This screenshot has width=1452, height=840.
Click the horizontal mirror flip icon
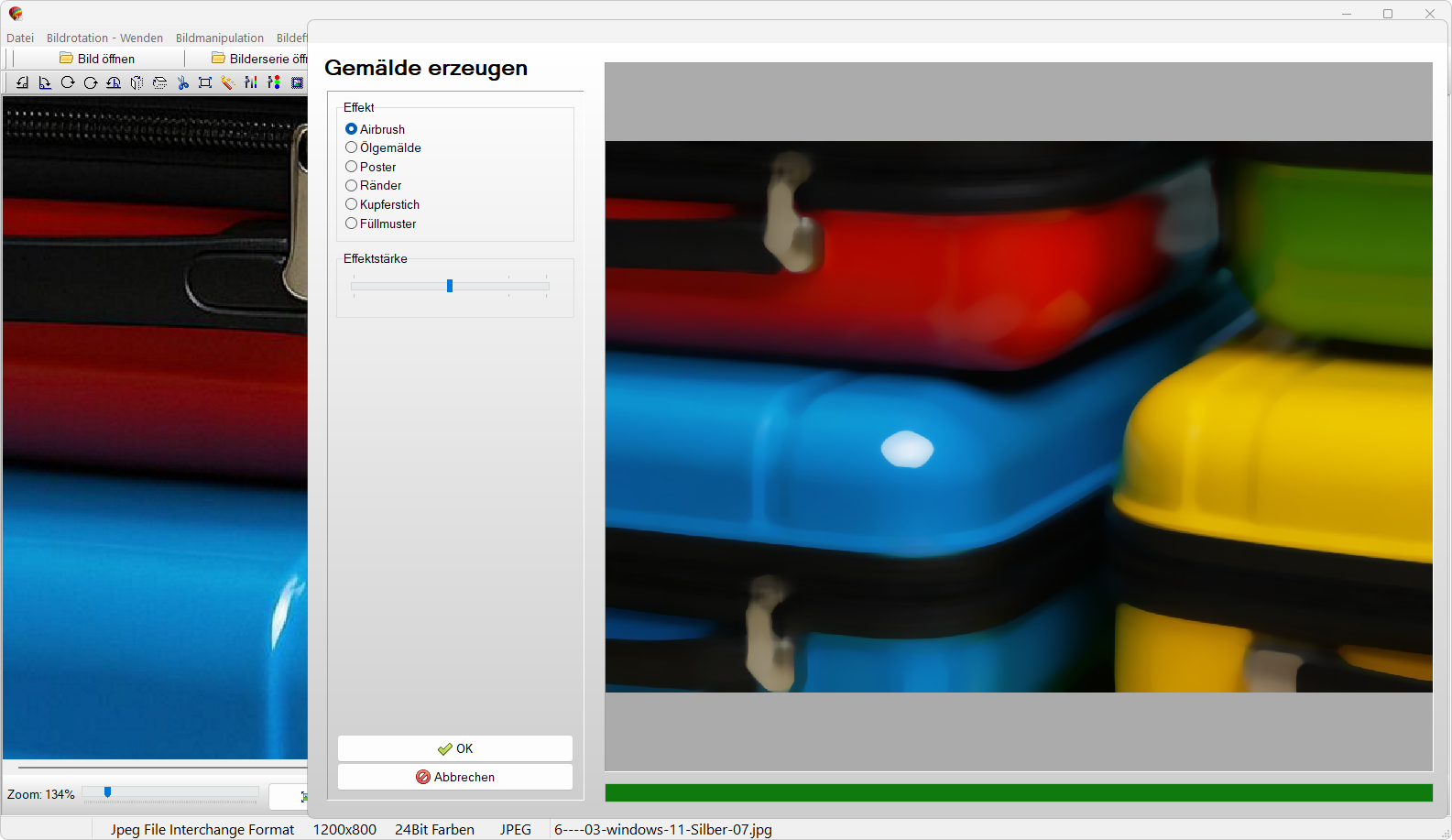pos(136,82)
